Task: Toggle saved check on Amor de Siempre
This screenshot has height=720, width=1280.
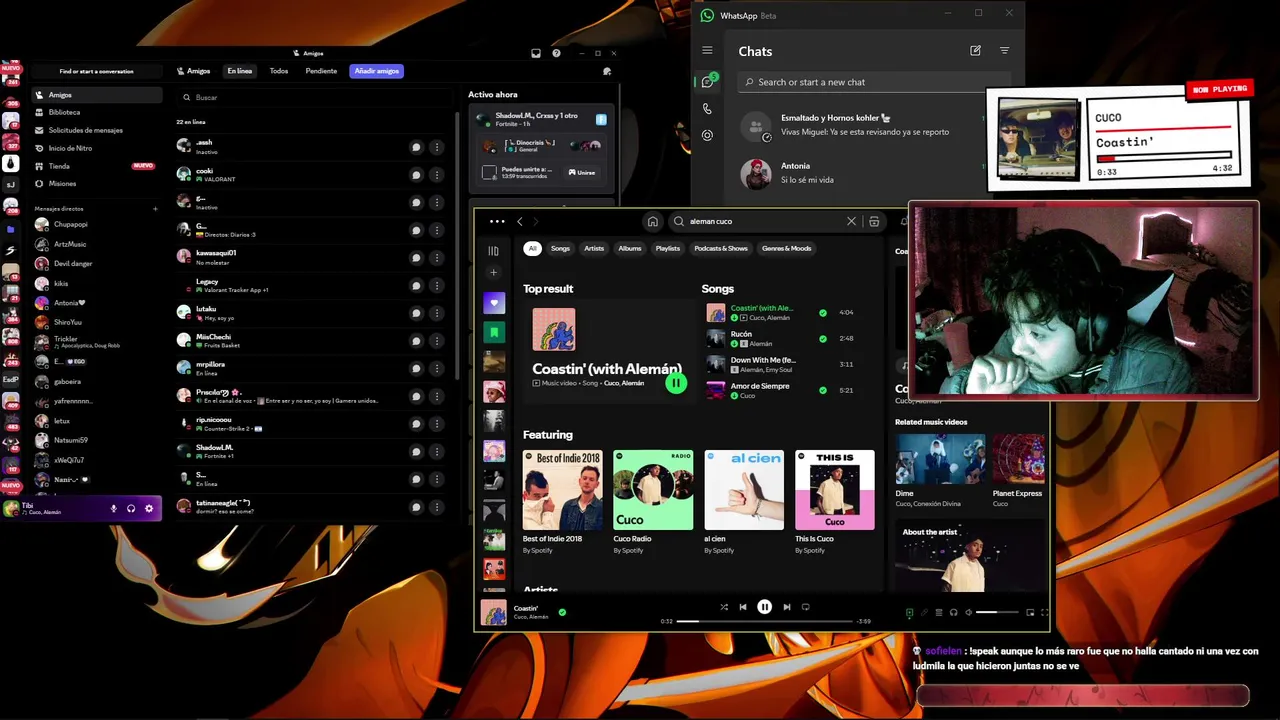Action: pos(823,390)
